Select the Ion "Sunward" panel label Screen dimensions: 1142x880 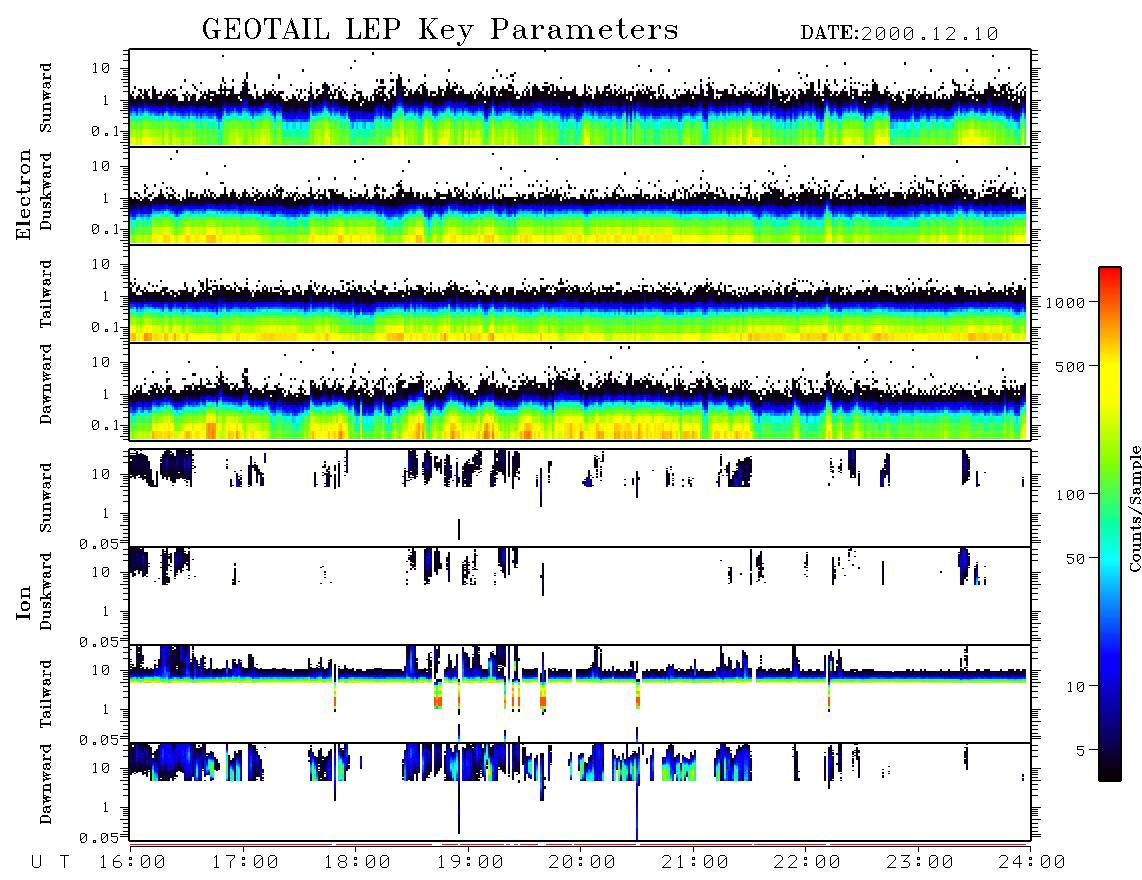pyautogui.click(x=46, y=498)
